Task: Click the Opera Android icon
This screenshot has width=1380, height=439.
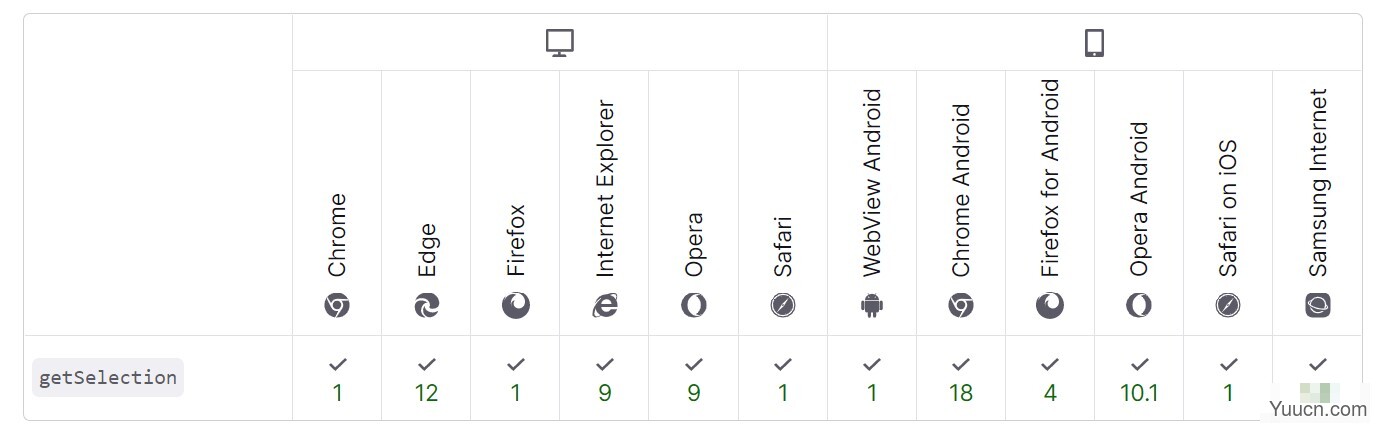Action: [x=1139, y=305]
